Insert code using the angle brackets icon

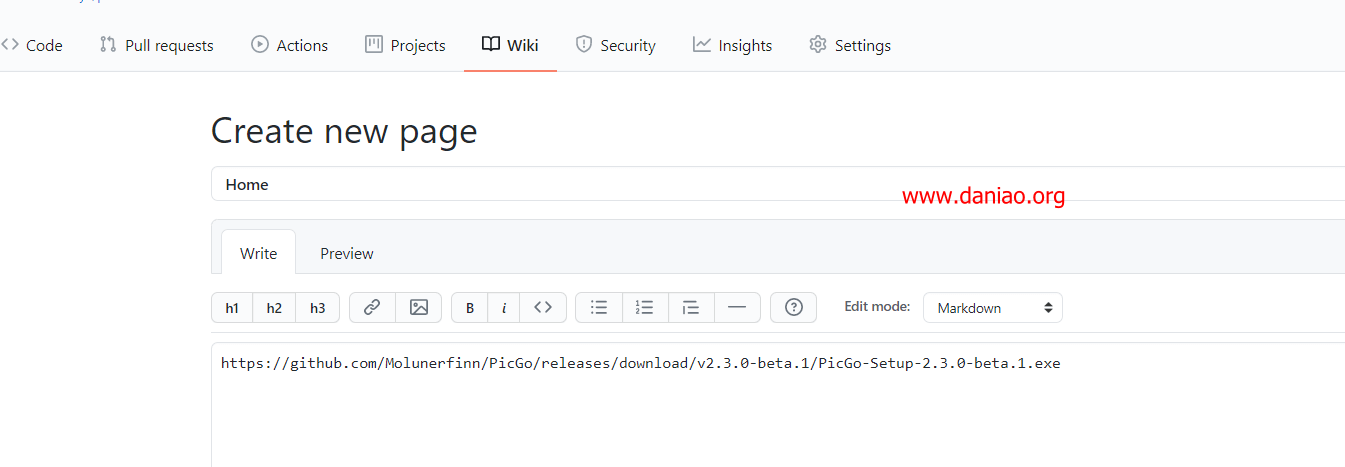543,308
